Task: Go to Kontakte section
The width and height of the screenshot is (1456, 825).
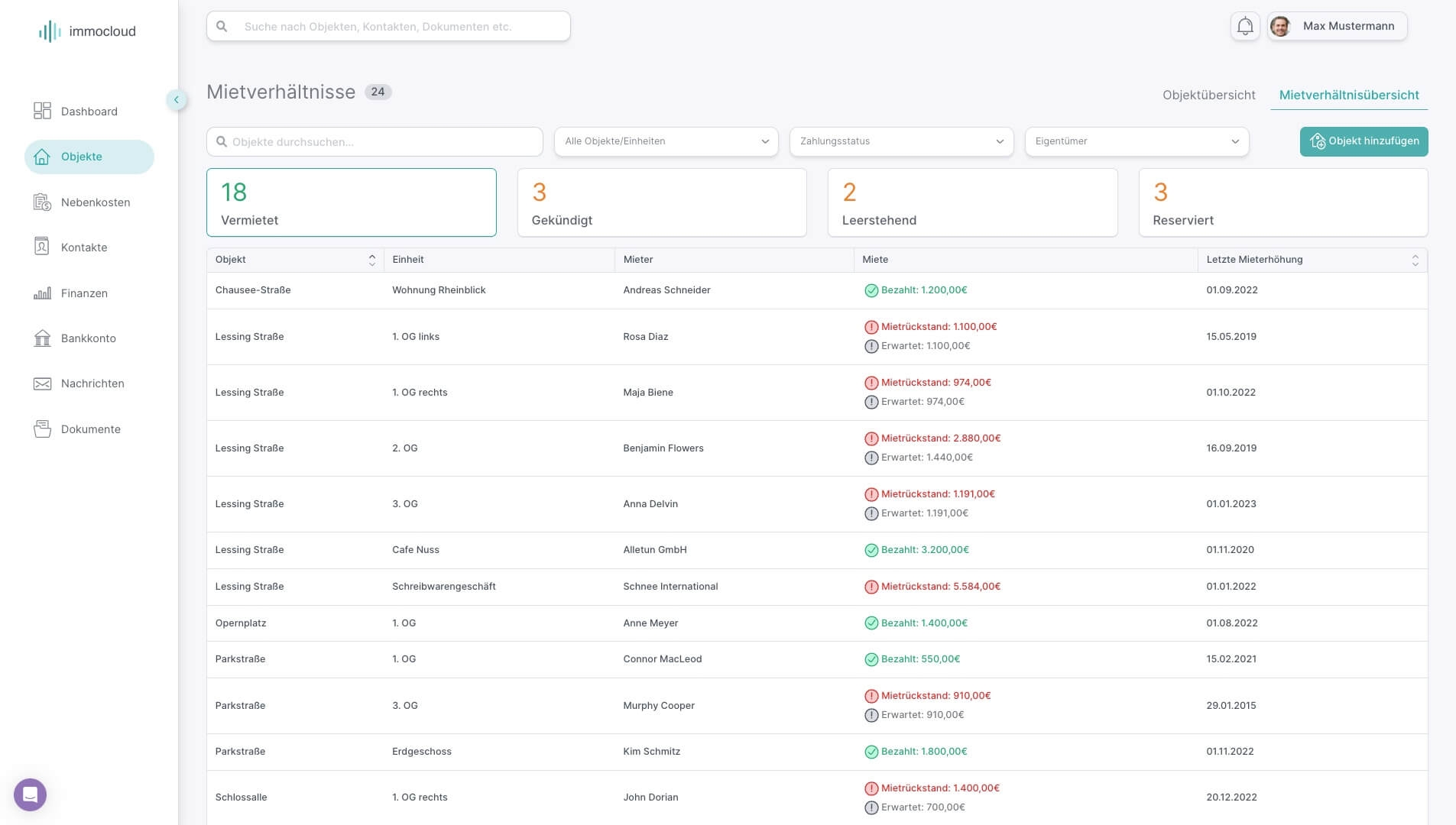Action: point(70,247)
